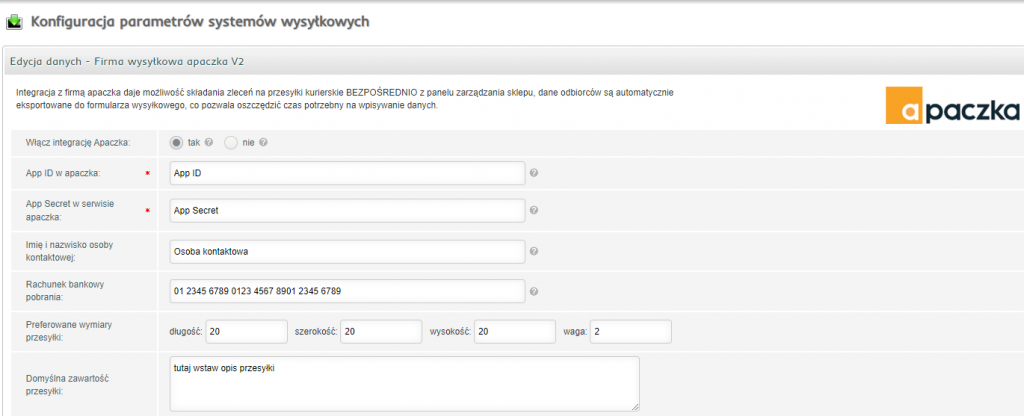Select the Osoba kontaktowa text field
Image resolution: width=1024 pixels, height=416 pixels.
click(347, 251)
